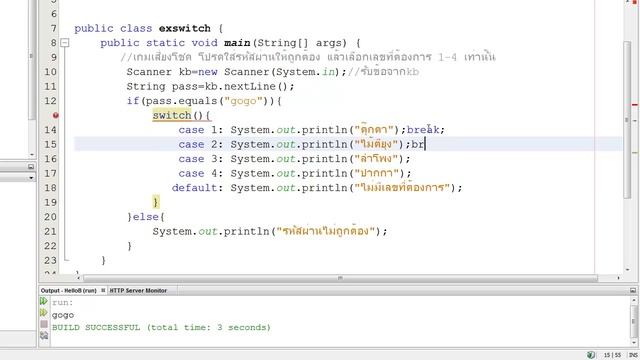
Task: Click kb.nextLine() on line 11
Action: pos(246,87)
